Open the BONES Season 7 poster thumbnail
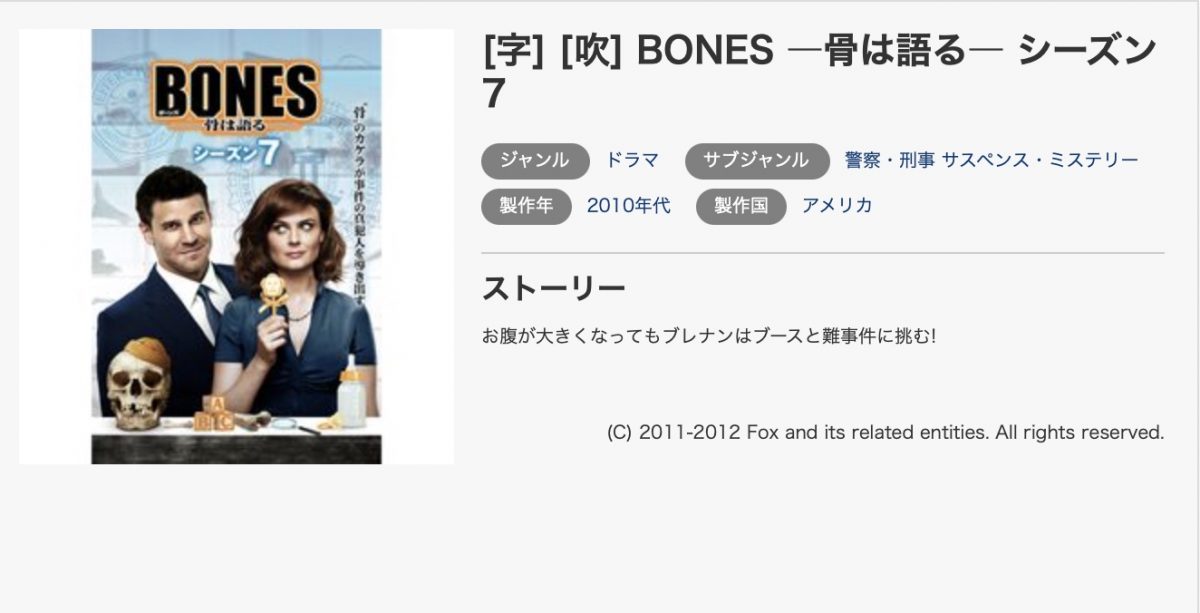 pyautogui.click(x=236, y=246)
